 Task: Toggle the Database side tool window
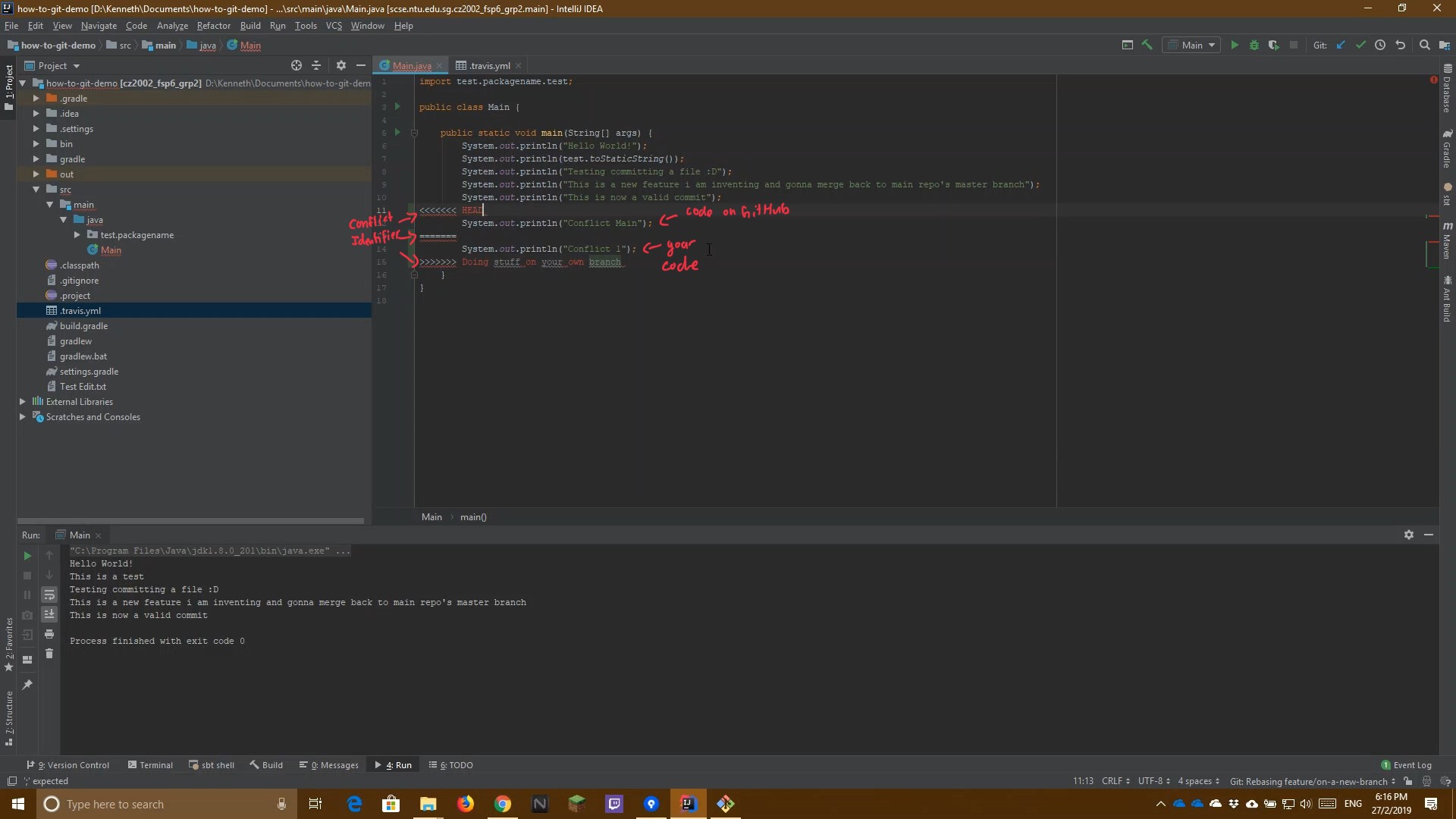tap(1448, 89)
